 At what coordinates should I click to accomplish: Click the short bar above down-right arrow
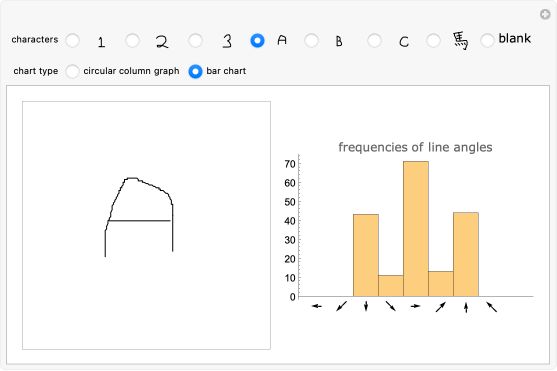click(x=391, y=286)
